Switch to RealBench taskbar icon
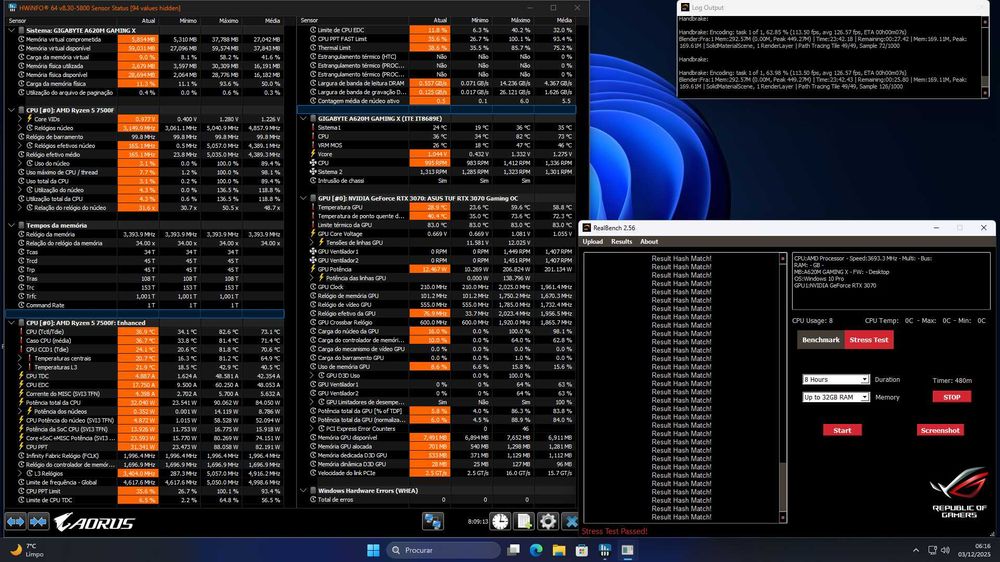 (628, 550)
